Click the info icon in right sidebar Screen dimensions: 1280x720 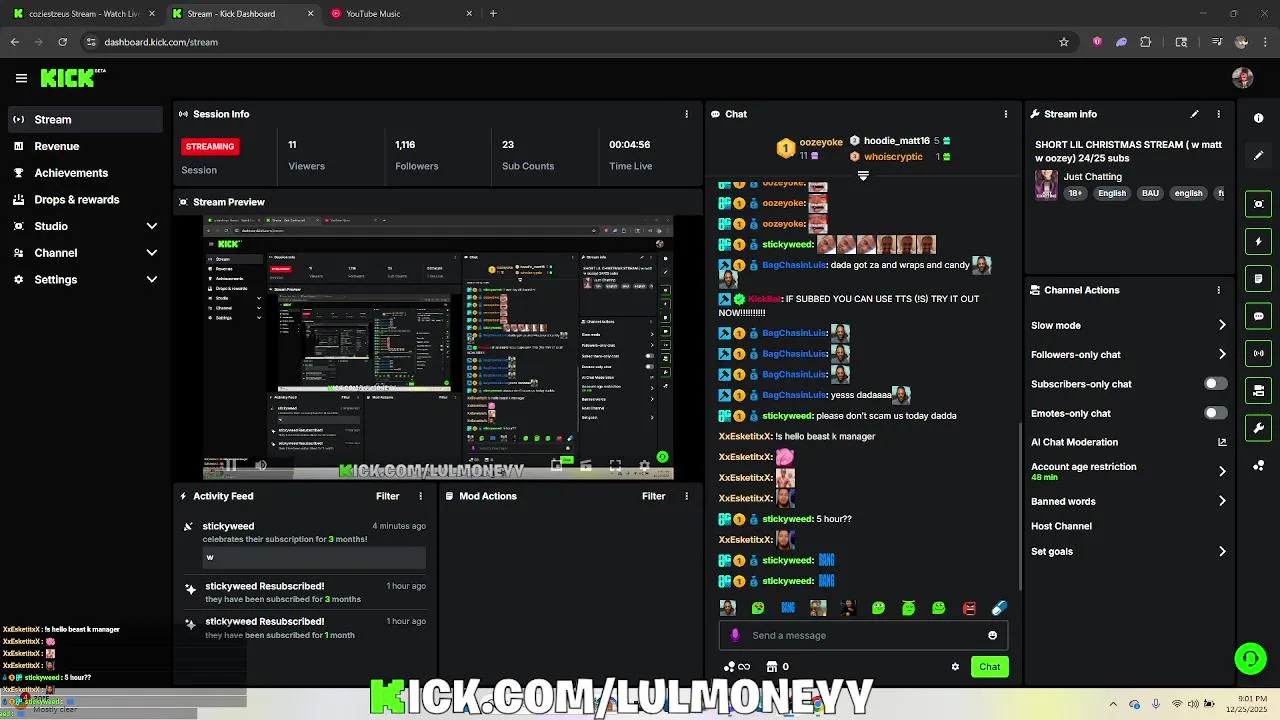point(1258,118)
